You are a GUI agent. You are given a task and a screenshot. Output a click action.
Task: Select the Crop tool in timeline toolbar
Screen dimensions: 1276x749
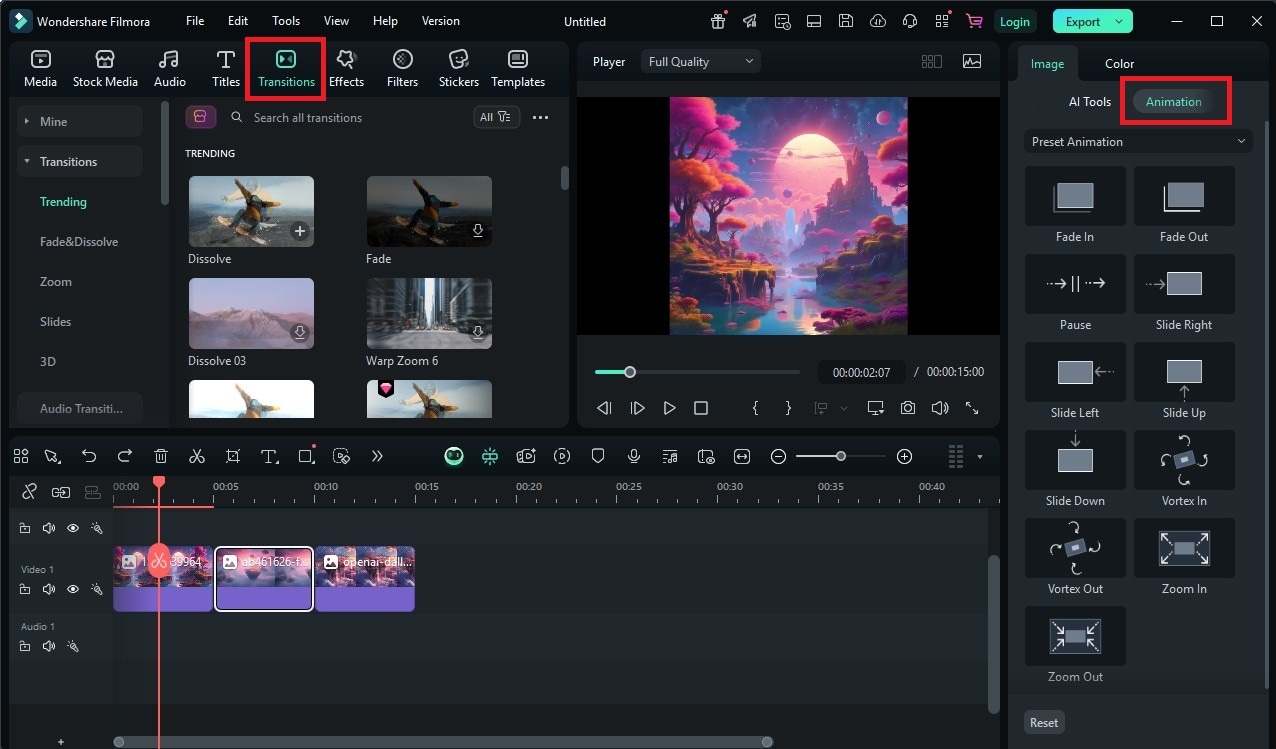pyautogui.click(x=233, y=456)
